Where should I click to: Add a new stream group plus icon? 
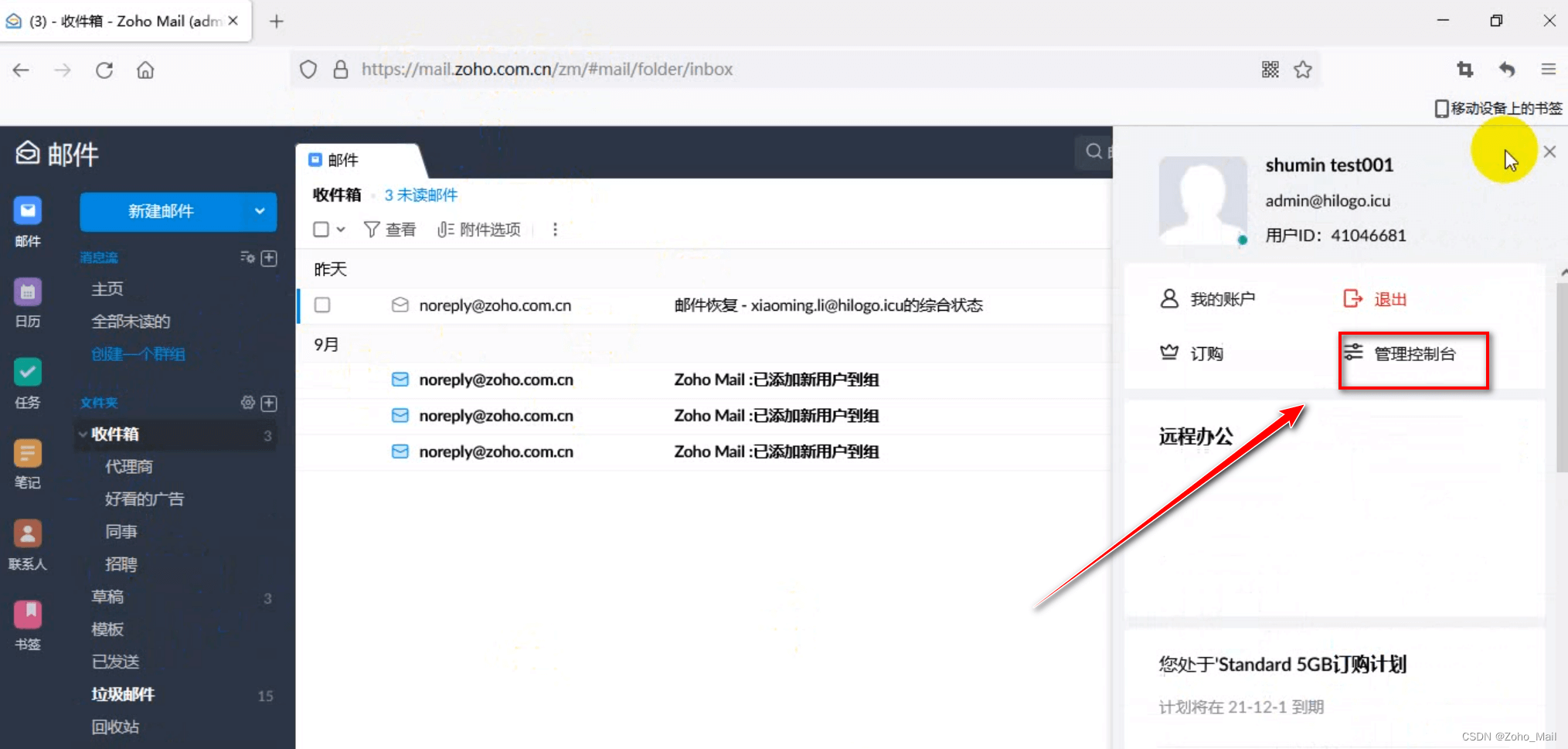269,257
